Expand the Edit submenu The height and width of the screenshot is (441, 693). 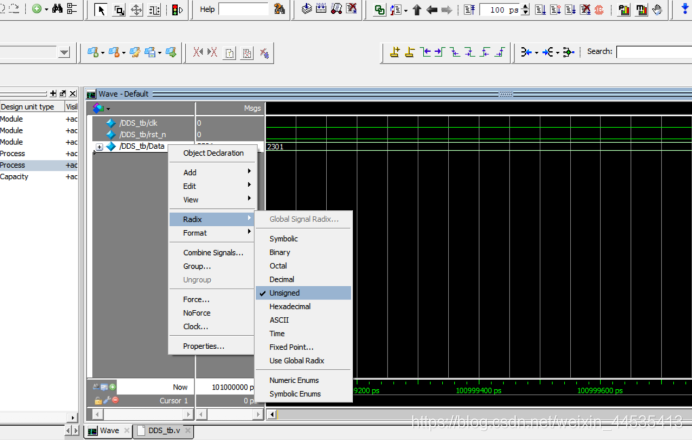[x=212, y=186]
